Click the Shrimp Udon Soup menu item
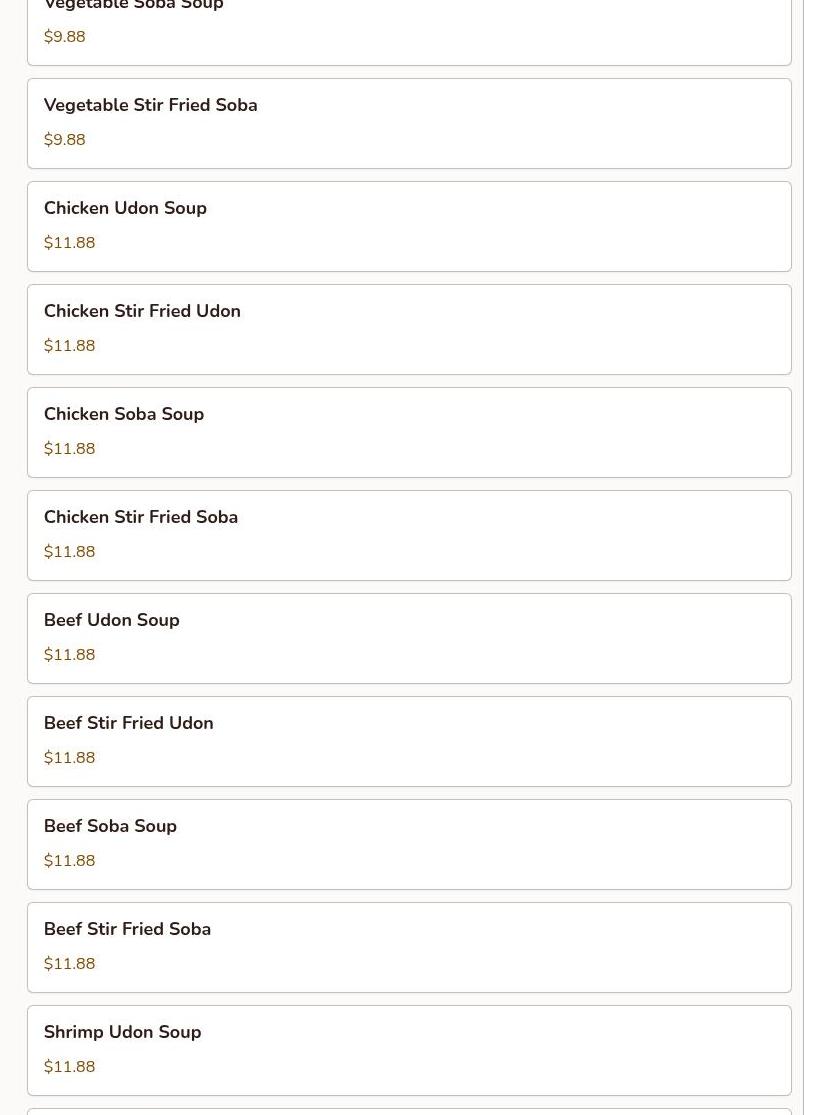The height and width of the screenshot is (1115, 824). 408,1050
